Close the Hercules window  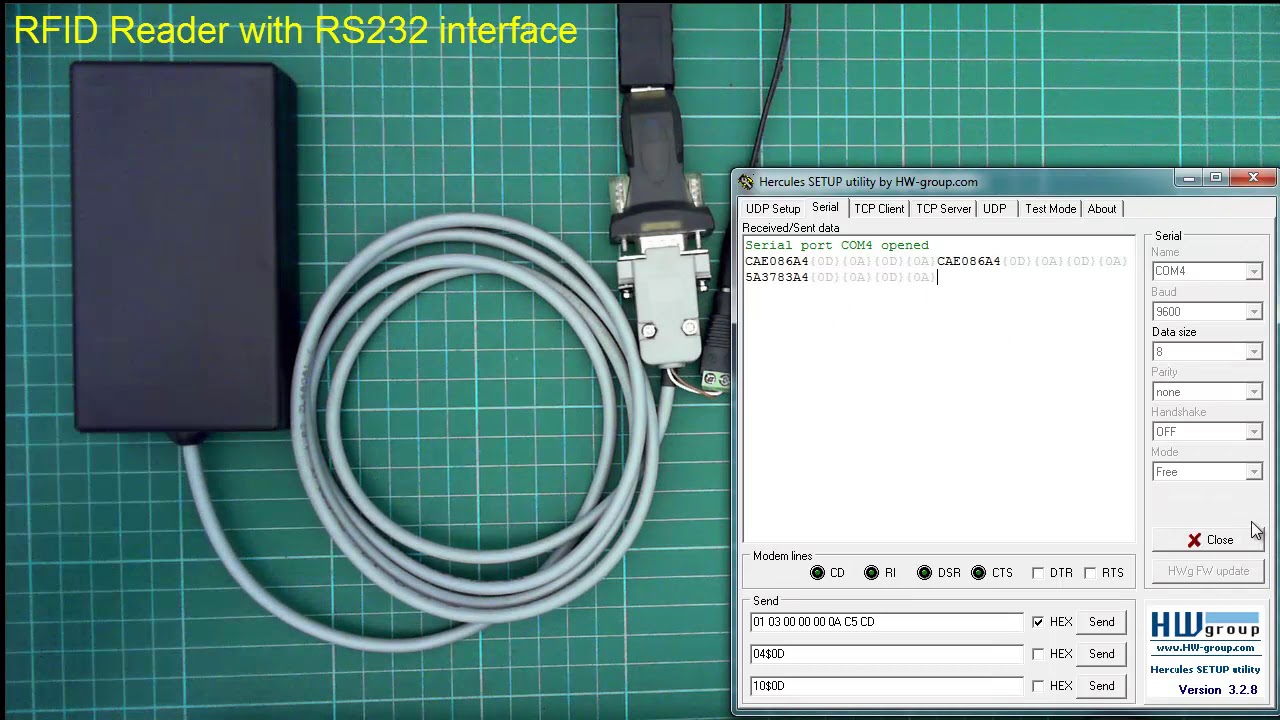pyautogui.click(x=1253, y=178)
